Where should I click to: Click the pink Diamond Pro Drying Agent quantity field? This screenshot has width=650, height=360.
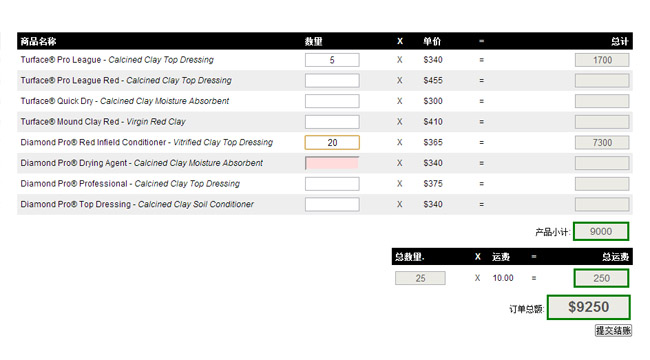pyautogui.click(x=332, y=163)
